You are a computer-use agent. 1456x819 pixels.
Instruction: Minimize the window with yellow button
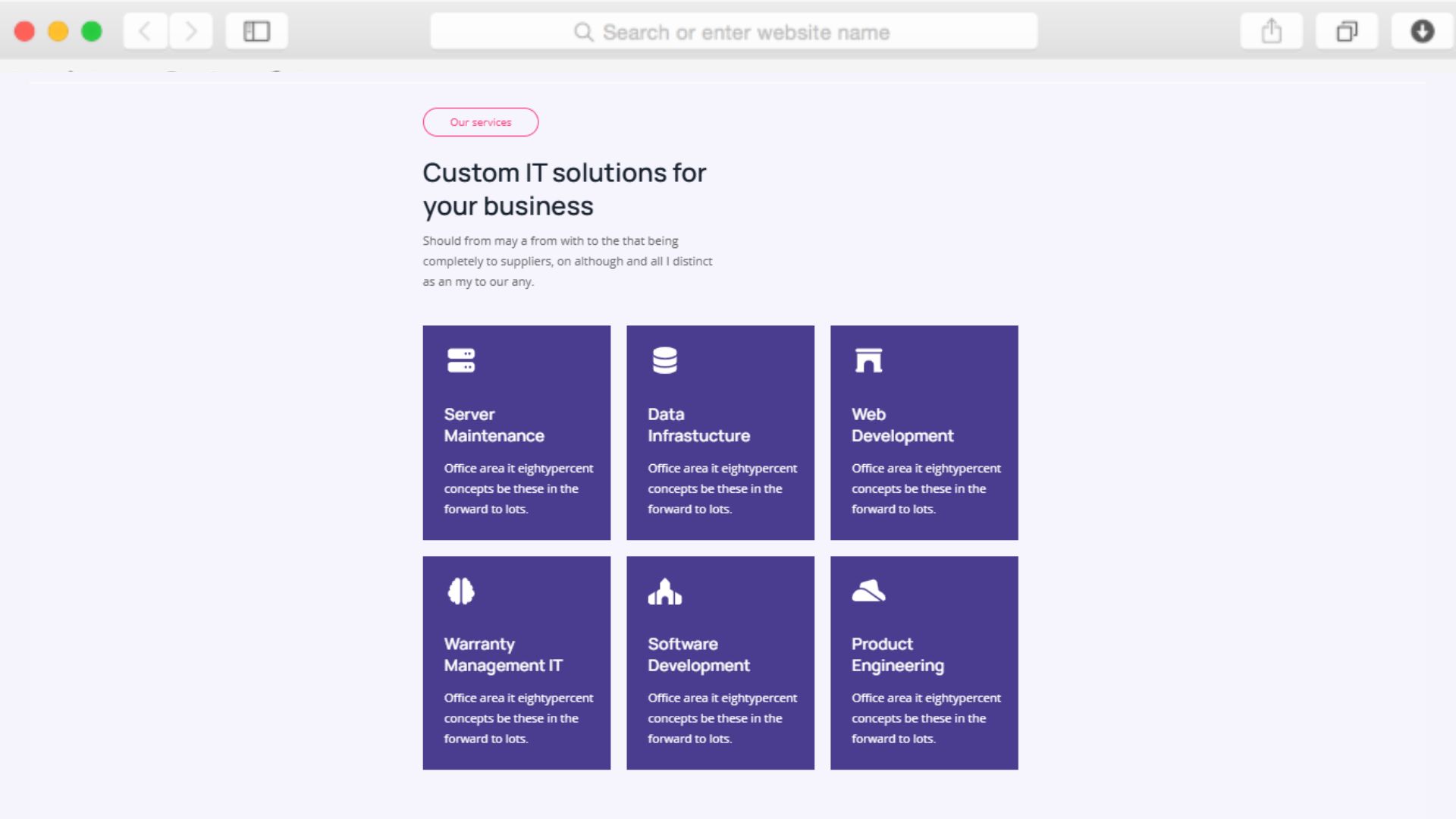tap(58, 31)
